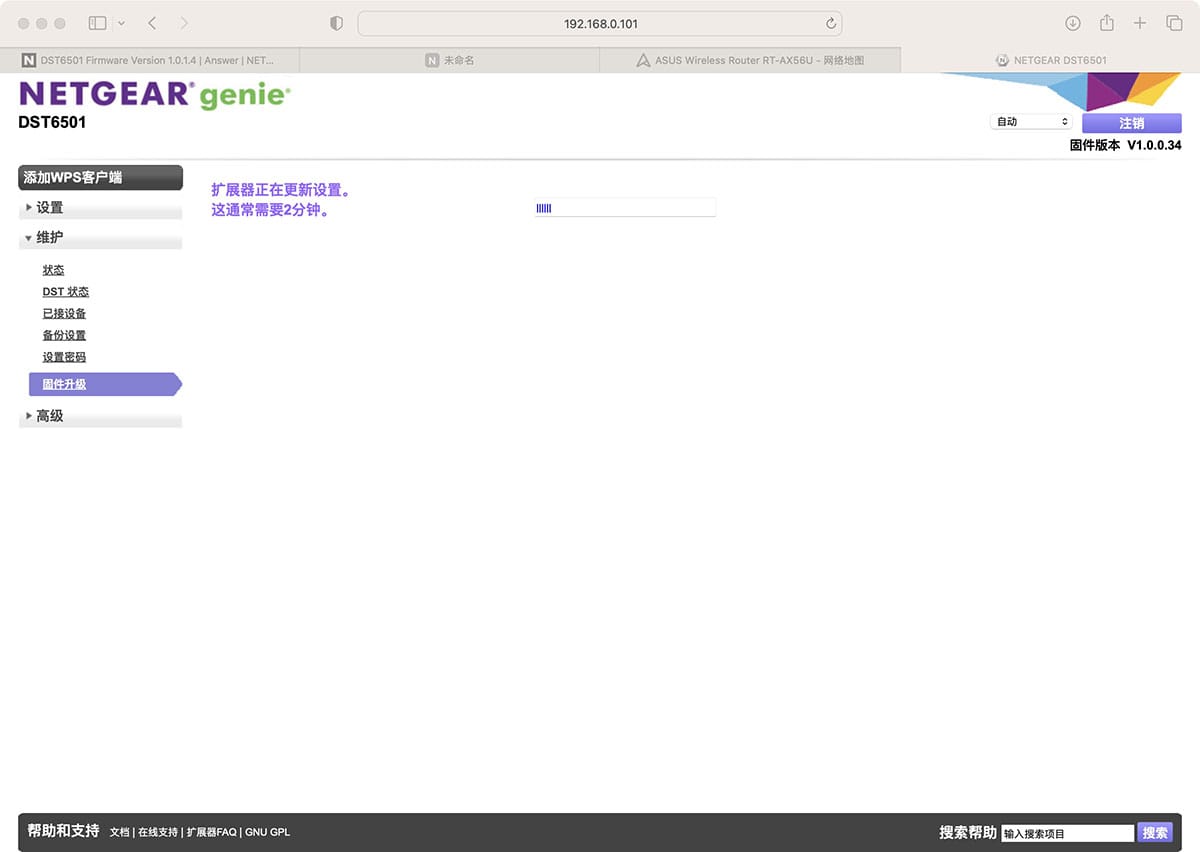This screenshot has width=1200, height=852.
Task: Expand the 高级 section
Action: click(101, 416)
